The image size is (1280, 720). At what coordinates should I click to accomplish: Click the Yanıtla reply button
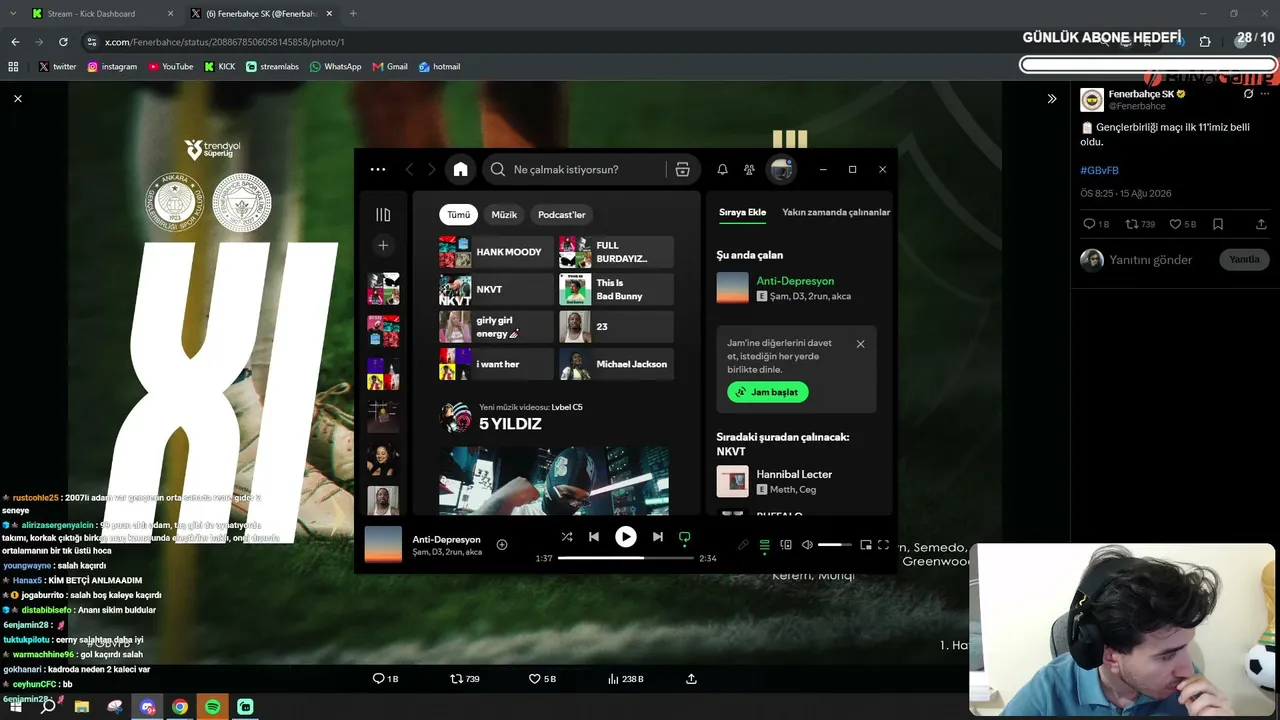[x=1244, y=260]
